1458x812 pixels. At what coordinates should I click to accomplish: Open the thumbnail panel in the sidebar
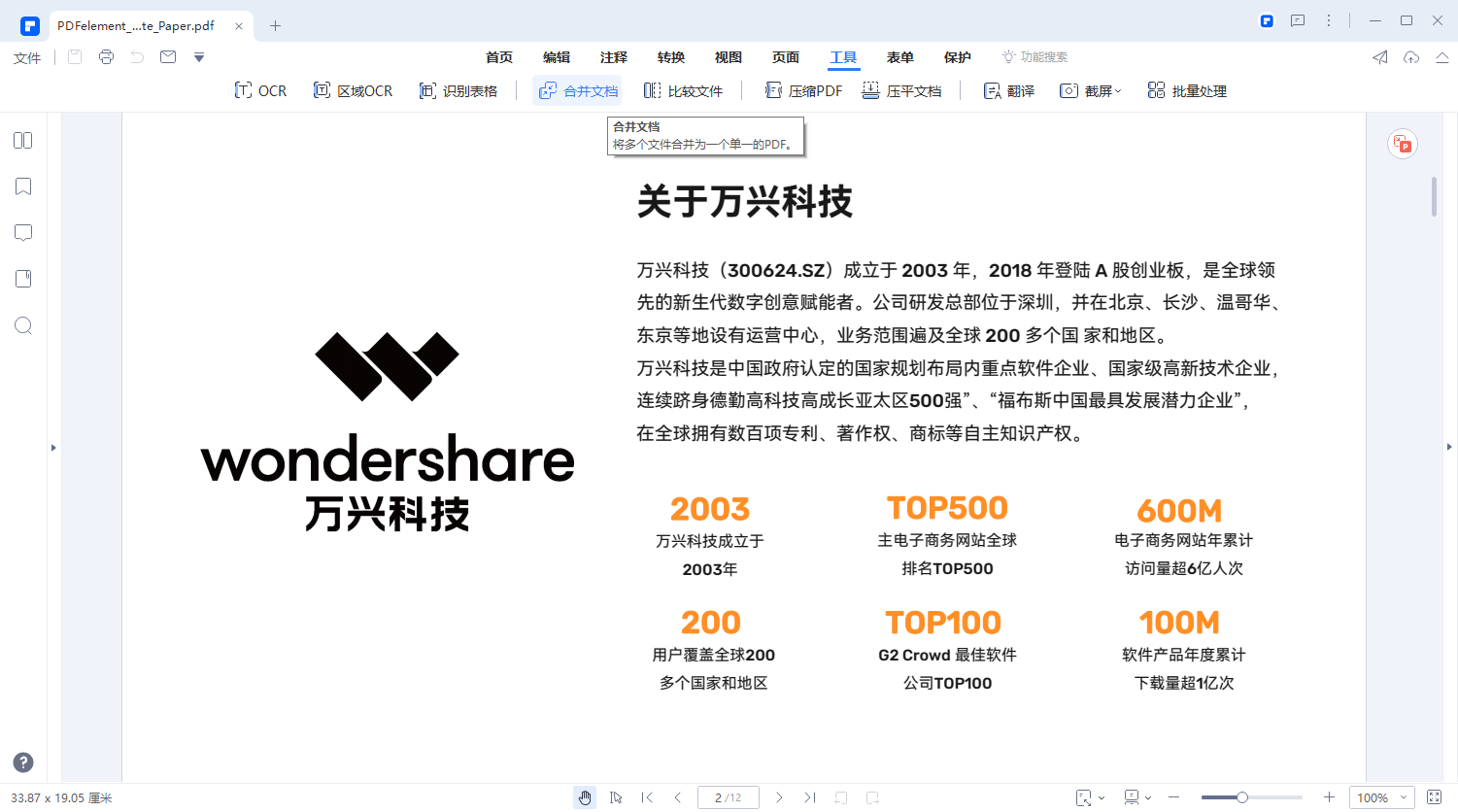[22, 140]
